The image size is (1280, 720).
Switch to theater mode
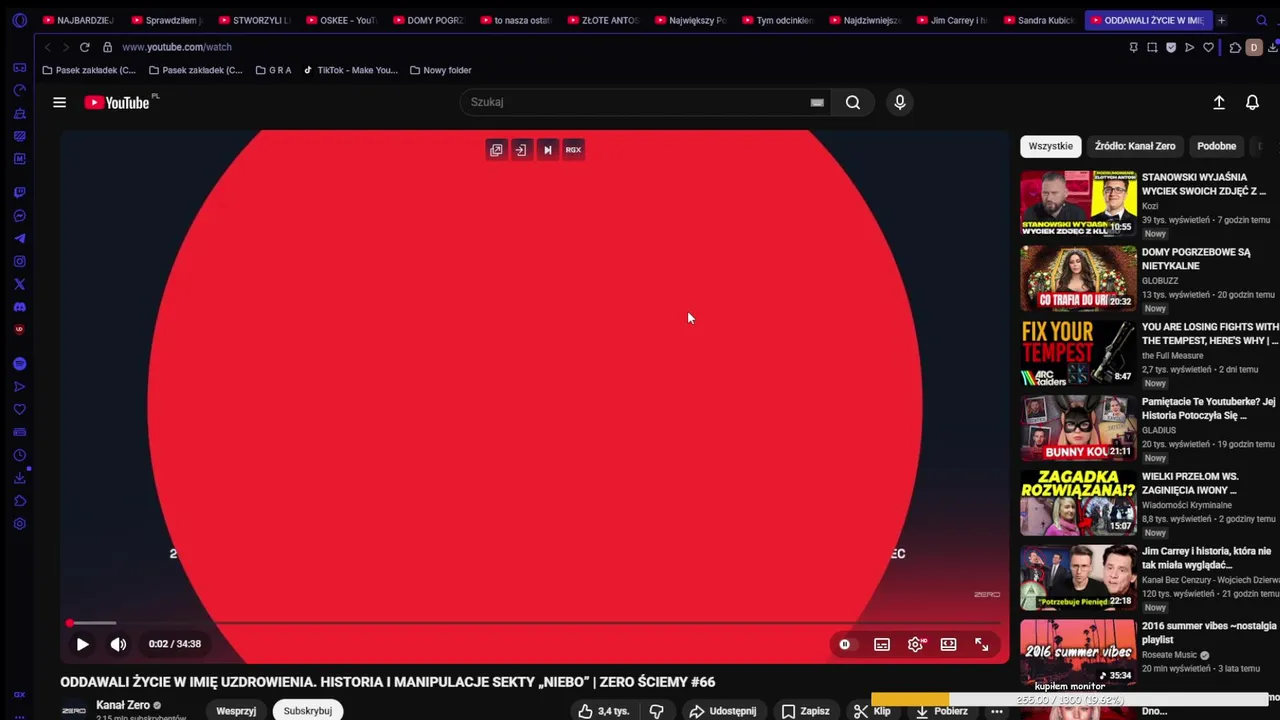click(x=948, y=644)
